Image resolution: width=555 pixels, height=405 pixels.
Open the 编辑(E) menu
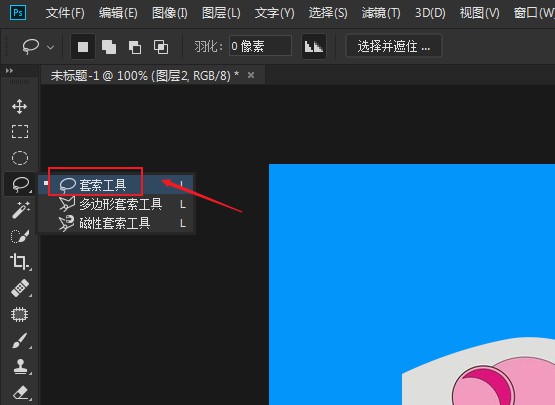pos(118,13)
